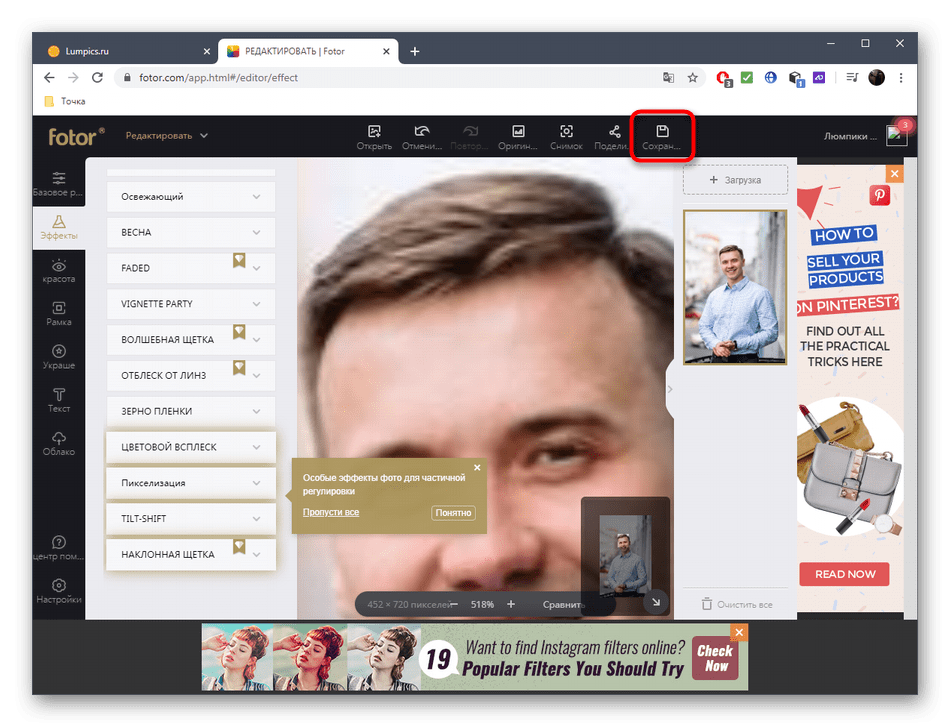
Task: Zoom out with the minus button
Action: point(454,604)
